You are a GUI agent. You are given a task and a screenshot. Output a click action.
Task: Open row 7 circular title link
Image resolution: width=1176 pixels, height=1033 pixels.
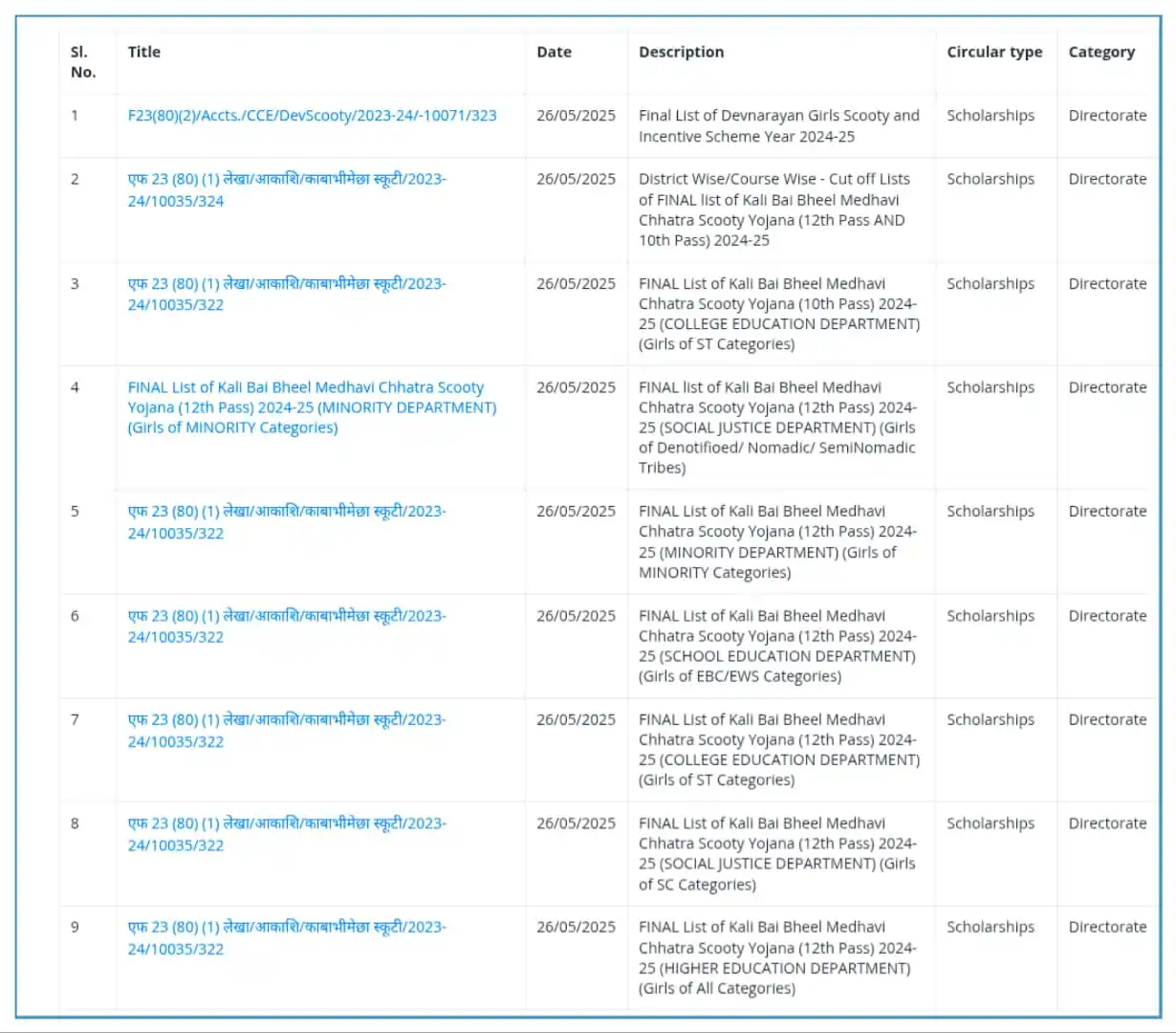pos(287,731)
